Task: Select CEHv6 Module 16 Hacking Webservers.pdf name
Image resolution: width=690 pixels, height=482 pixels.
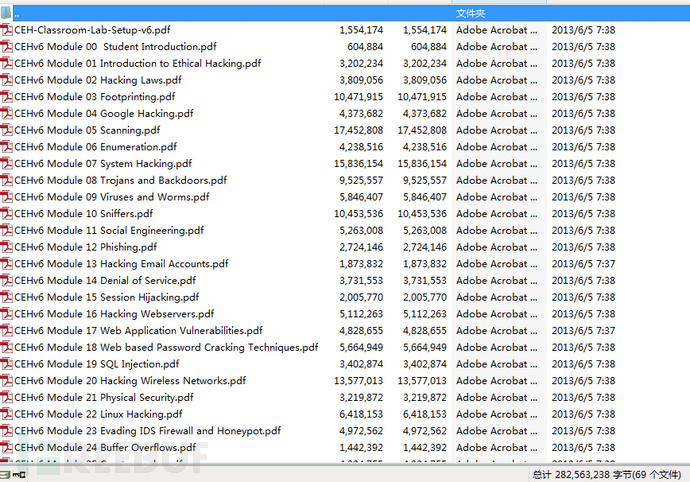Action: pos(114,314)
